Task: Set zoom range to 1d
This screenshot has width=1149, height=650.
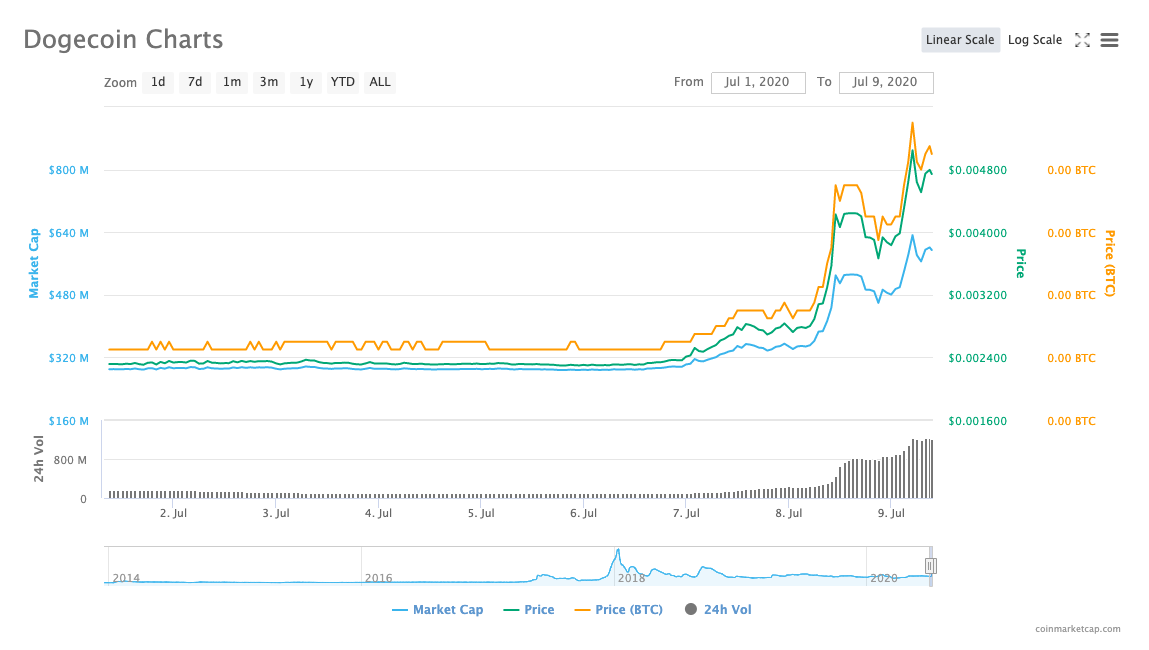Action: 158,82
